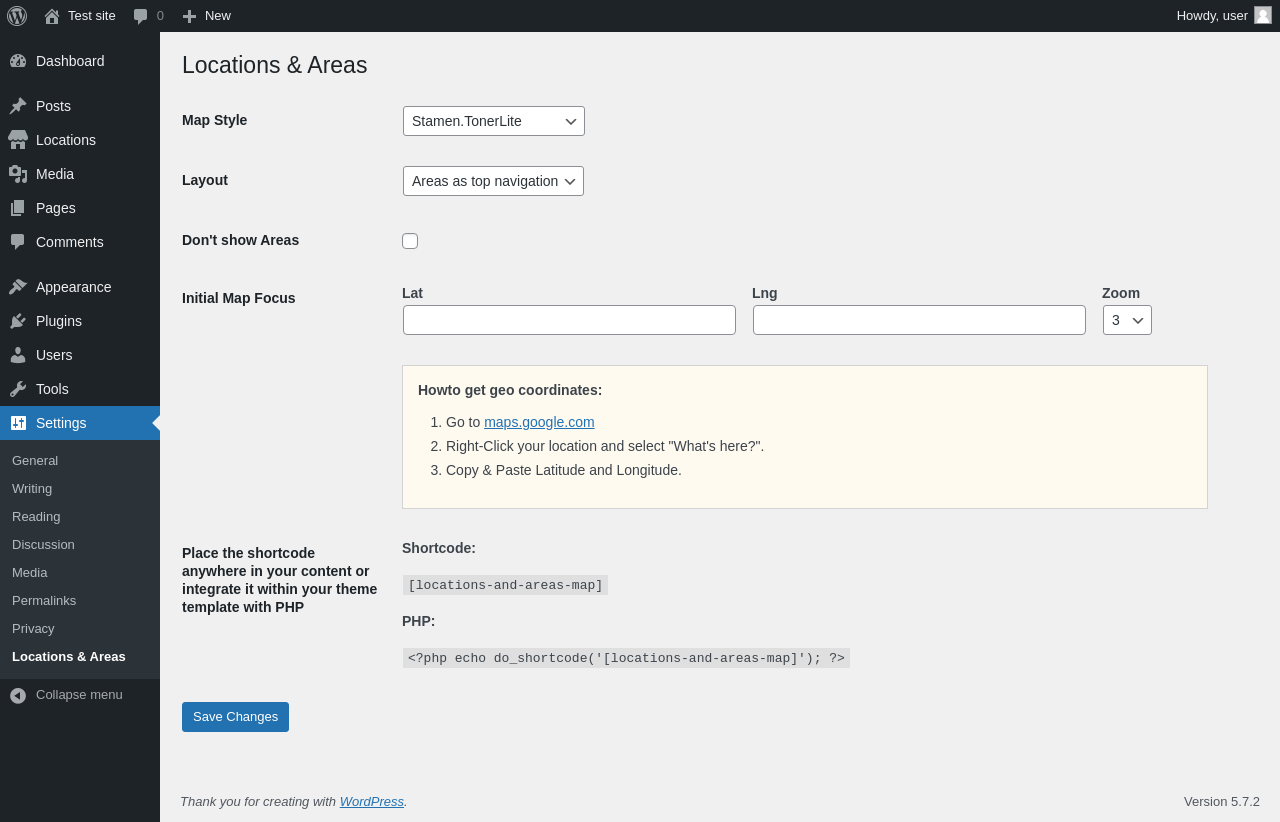
Task: Click the PHP do_shortcode code snippet
Action: tap(626, 658)
